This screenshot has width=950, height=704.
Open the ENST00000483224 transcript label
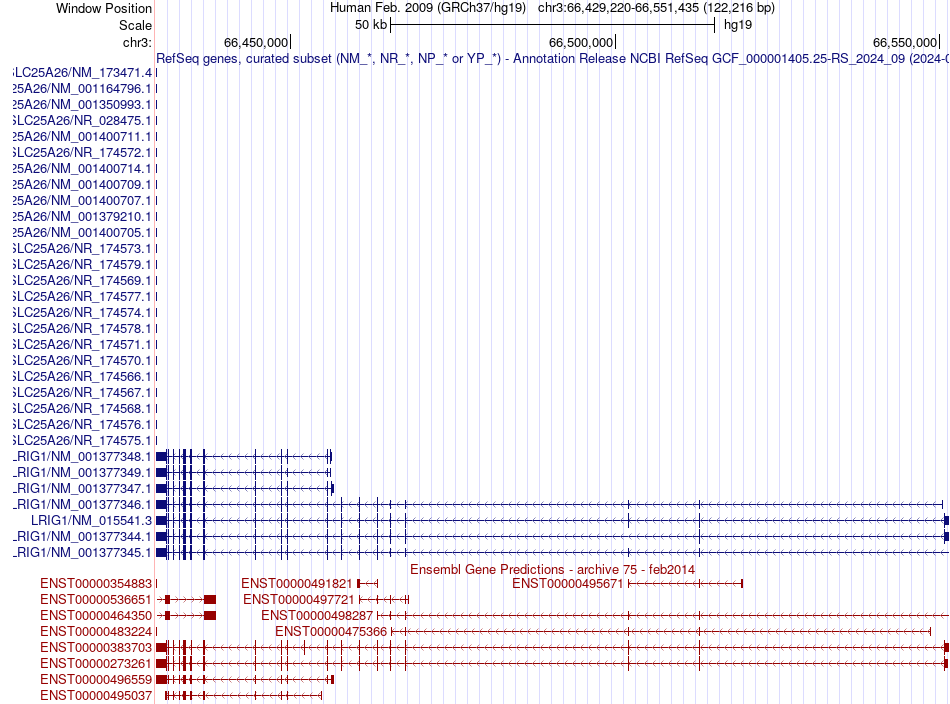pos(96,632)
